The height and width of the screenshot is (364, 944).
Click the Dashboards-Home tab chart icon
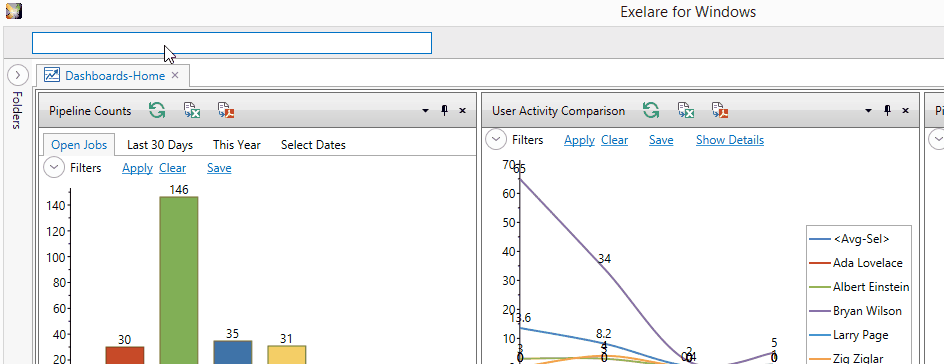(52, 75)
